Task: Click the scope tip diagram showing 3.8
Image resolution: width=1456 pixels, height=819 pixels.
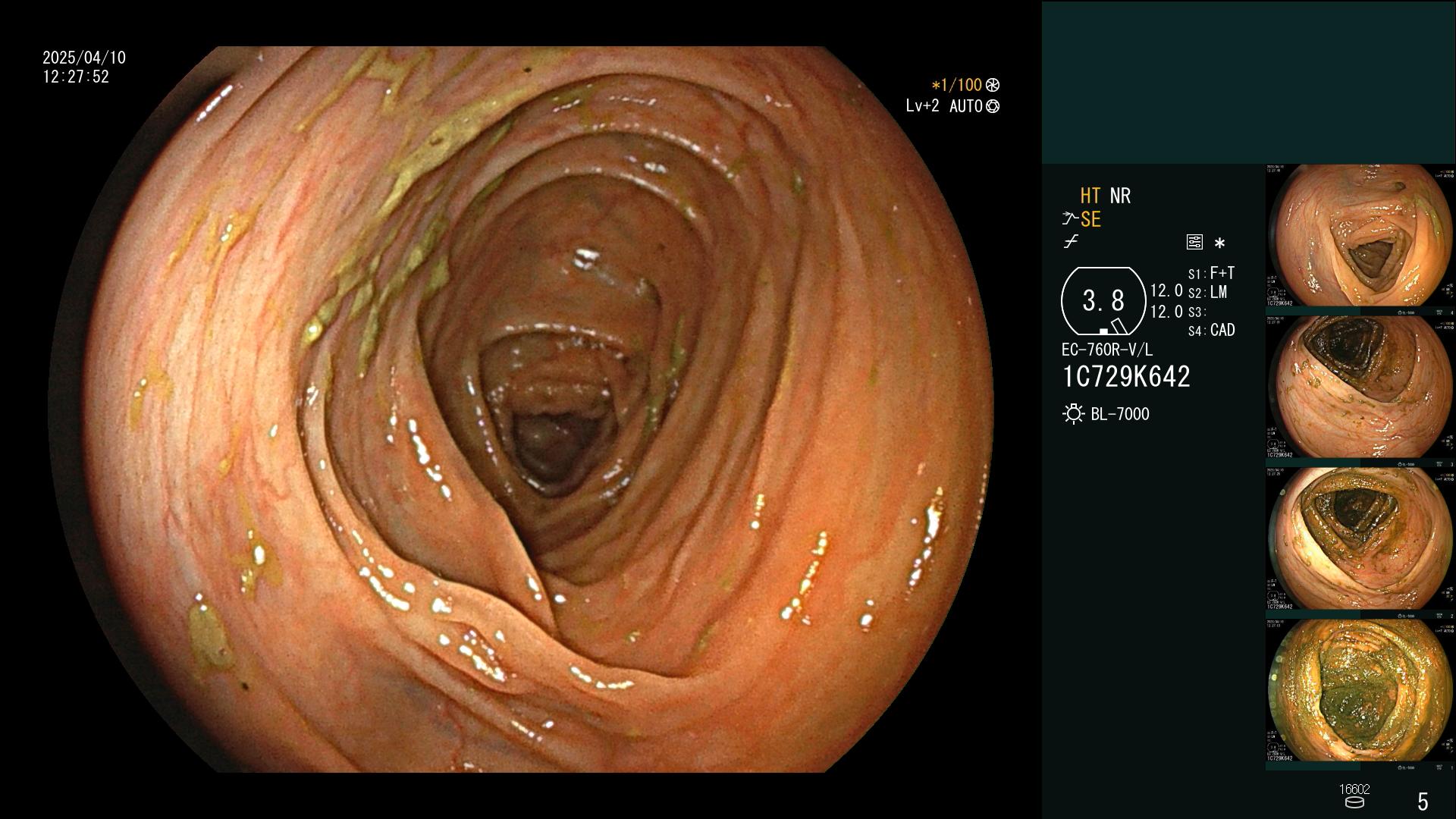Action: pos(1103,302)
